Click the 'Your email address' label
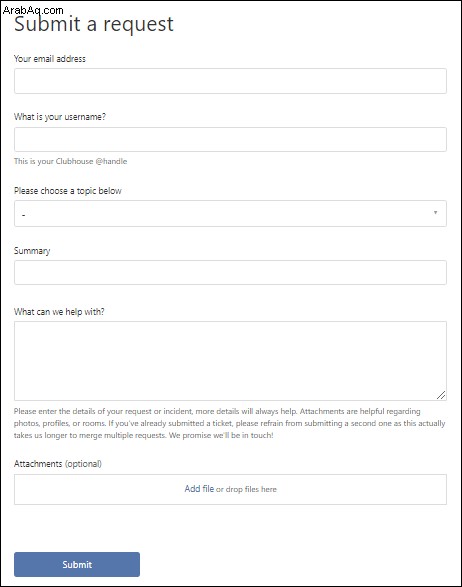462x587 pixels. click(x=50, y=59)
